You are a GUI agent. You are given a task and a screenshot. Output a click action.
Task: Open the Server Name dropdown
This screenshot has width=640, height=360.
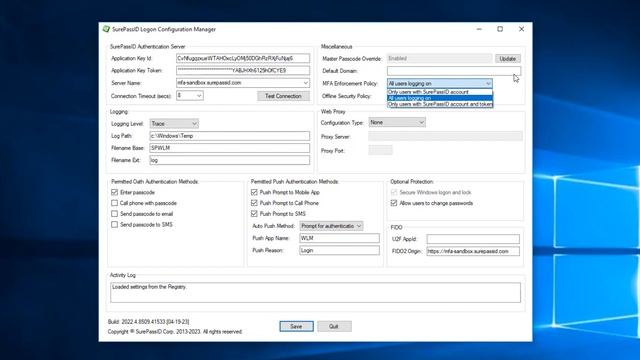click(x=305, y=83)
